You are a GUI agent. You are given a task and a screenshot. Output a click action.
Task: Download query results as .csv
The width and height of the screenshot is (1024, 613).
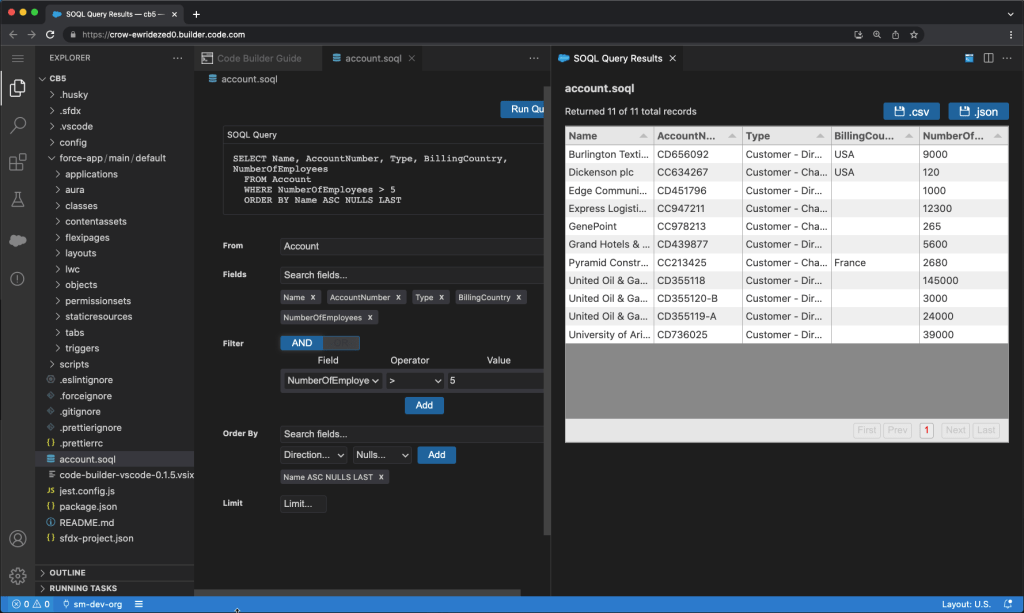pos(910,111)
